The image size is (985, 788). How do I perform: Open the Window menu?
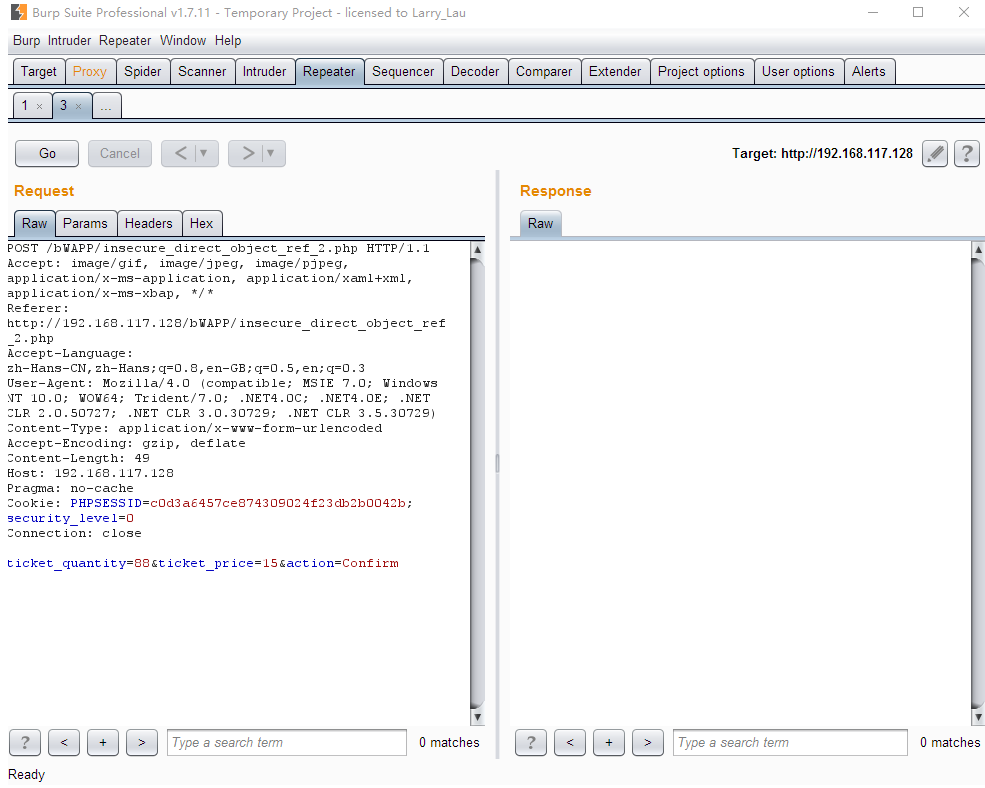pyautogui.click(x=183, y=41)
